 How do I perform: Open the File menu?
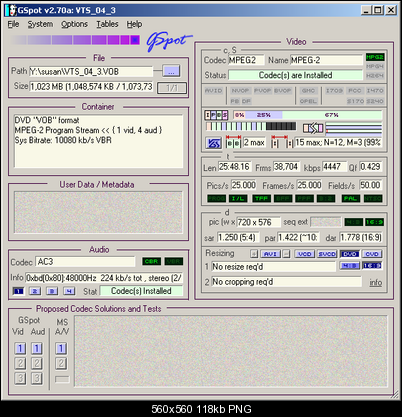tap(13, 24)
